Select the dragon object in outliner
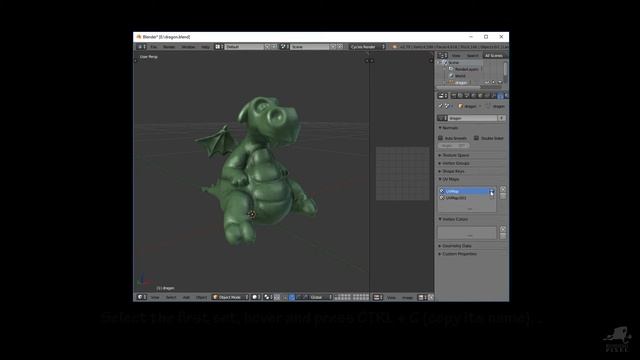The height and width of the screenshot is (360, 640). pos(460,82)
